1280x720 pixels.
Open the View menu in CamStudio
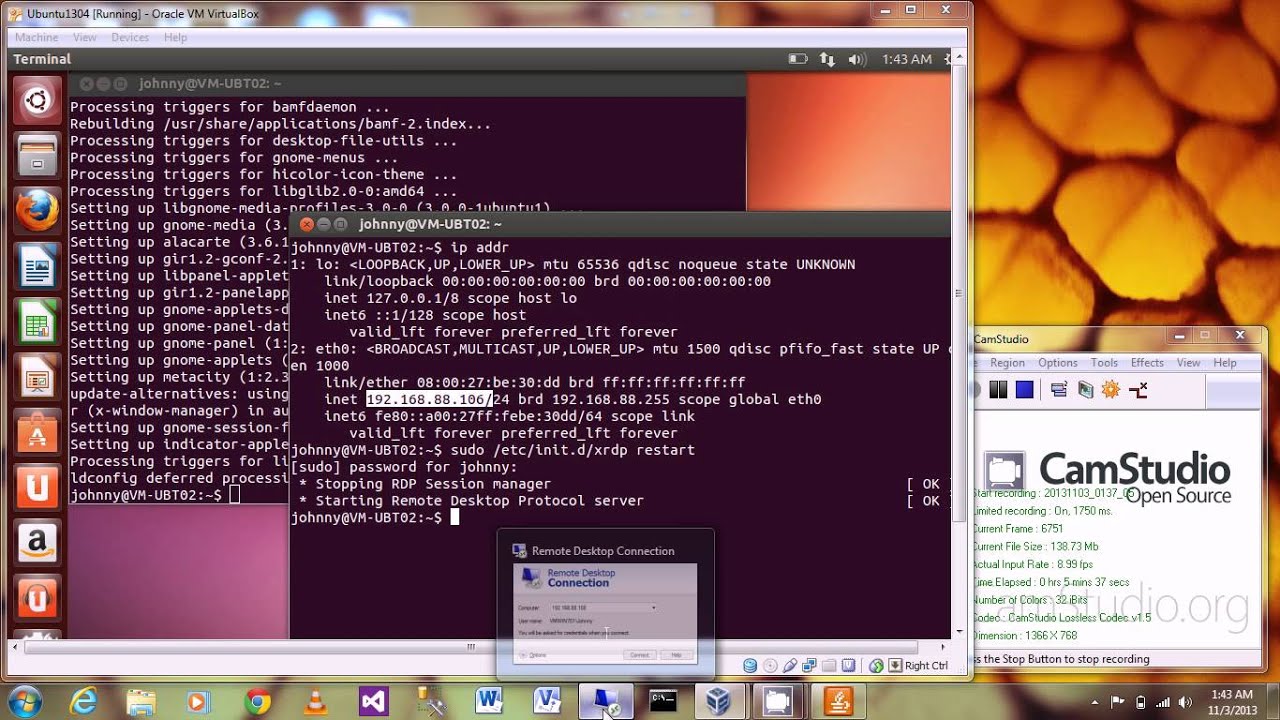click(x=1188, y=363)
